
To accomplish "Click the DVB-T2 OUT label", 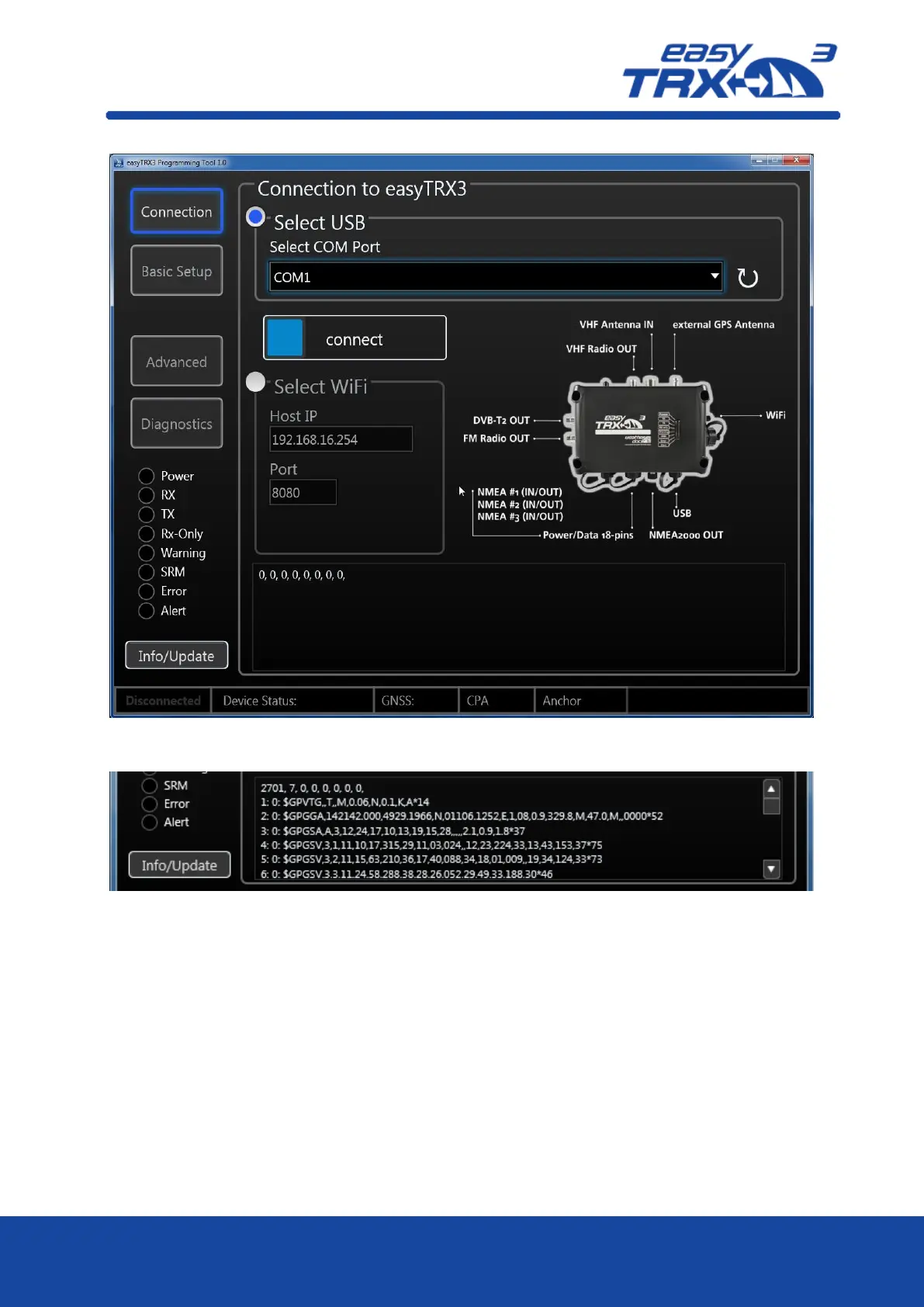I will [x=501, y=420].
